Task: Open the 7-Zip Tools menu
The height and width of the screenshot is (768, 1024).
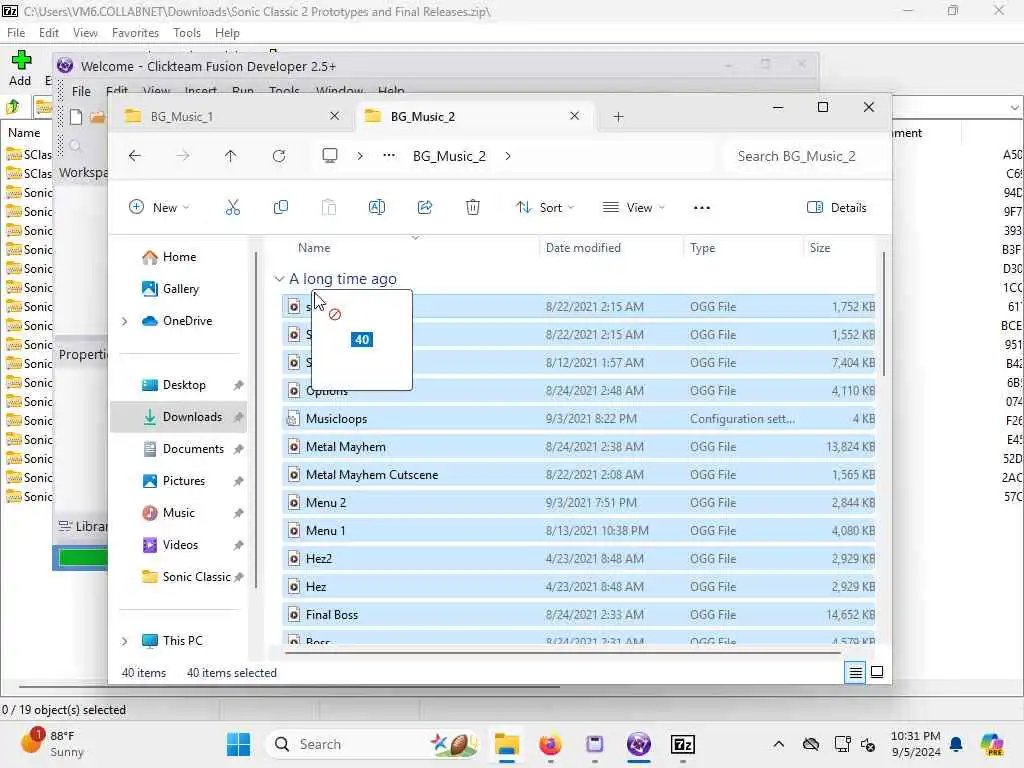Action: [x=187, y=33]
